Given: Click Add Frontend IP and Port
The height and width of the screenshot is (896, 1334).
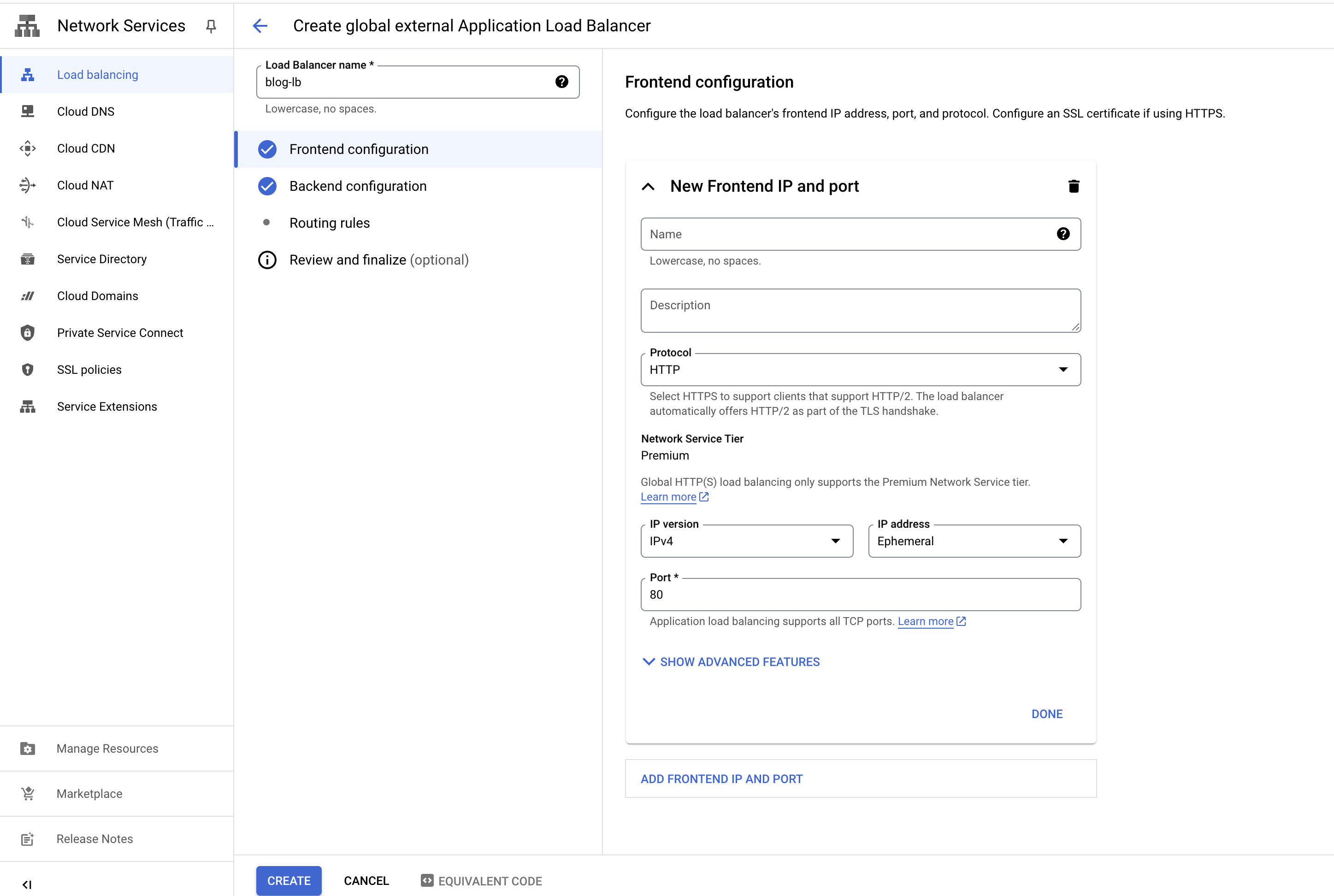Looking at the screenshot, I should point(861,779).
